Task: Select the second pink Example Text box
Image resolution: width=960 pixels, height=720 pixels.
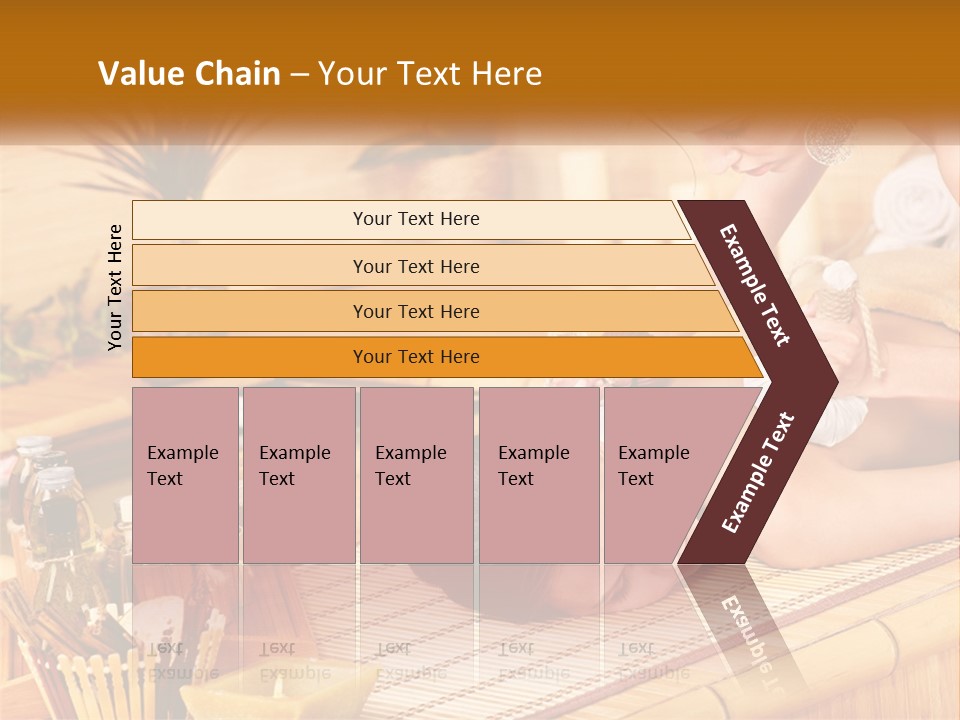Action: 299,475
